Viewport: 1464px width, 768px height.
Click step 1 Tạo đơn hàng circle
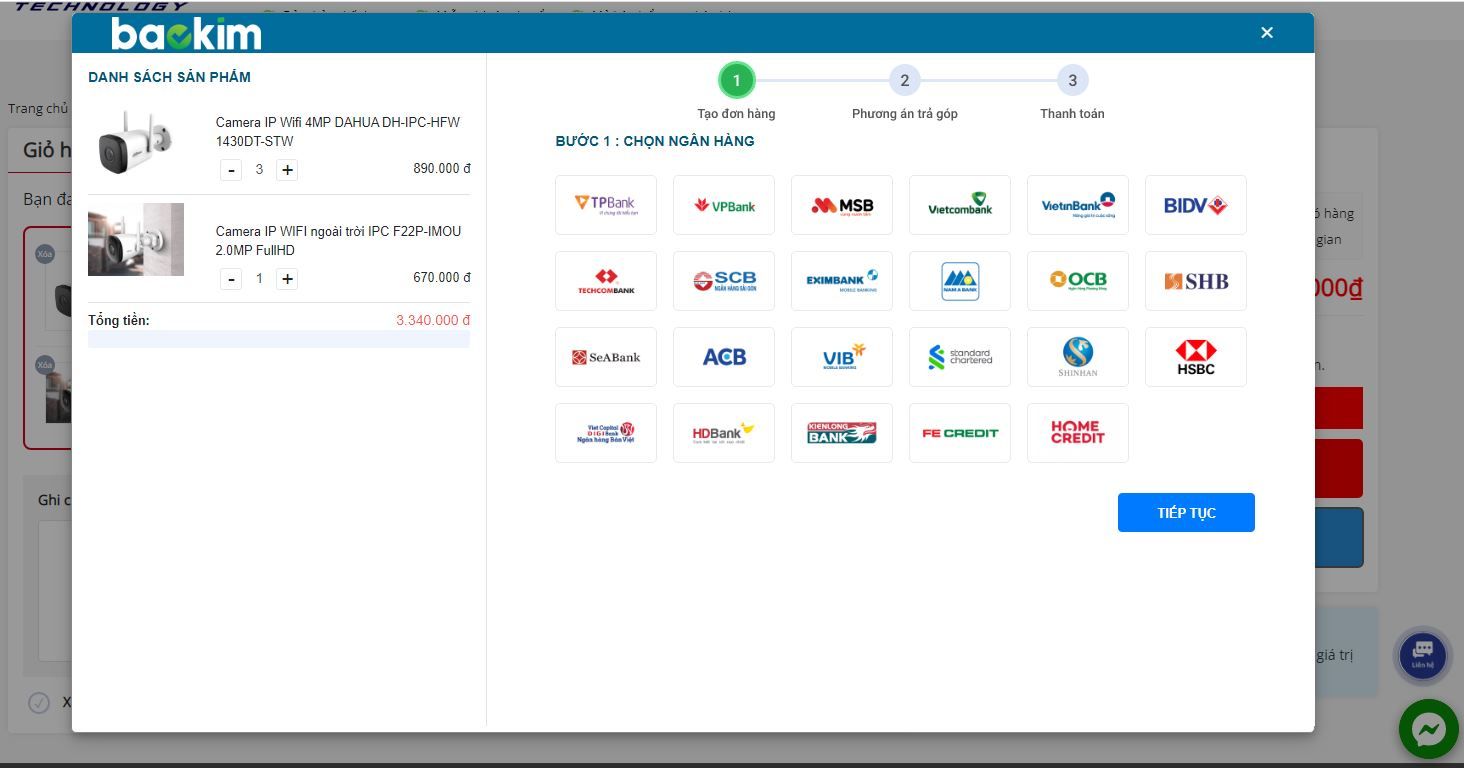pos(736,80)
